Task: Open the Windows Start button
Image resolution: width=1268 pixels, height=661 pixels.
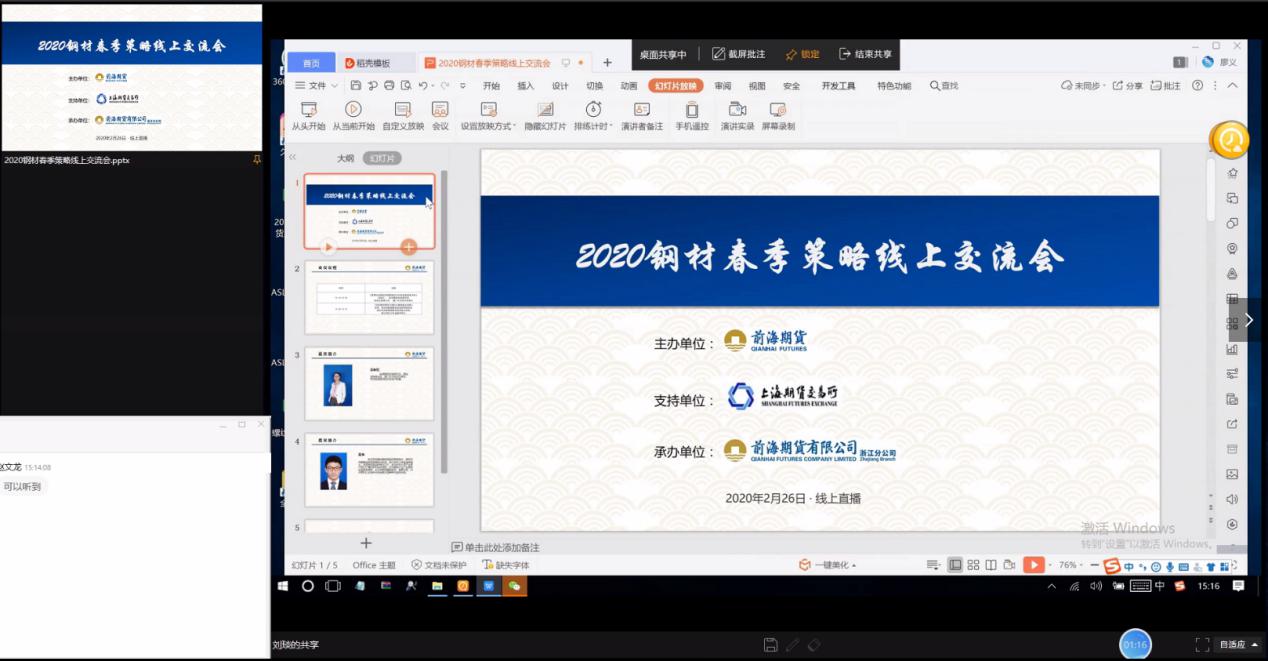Action: point(283,586)
